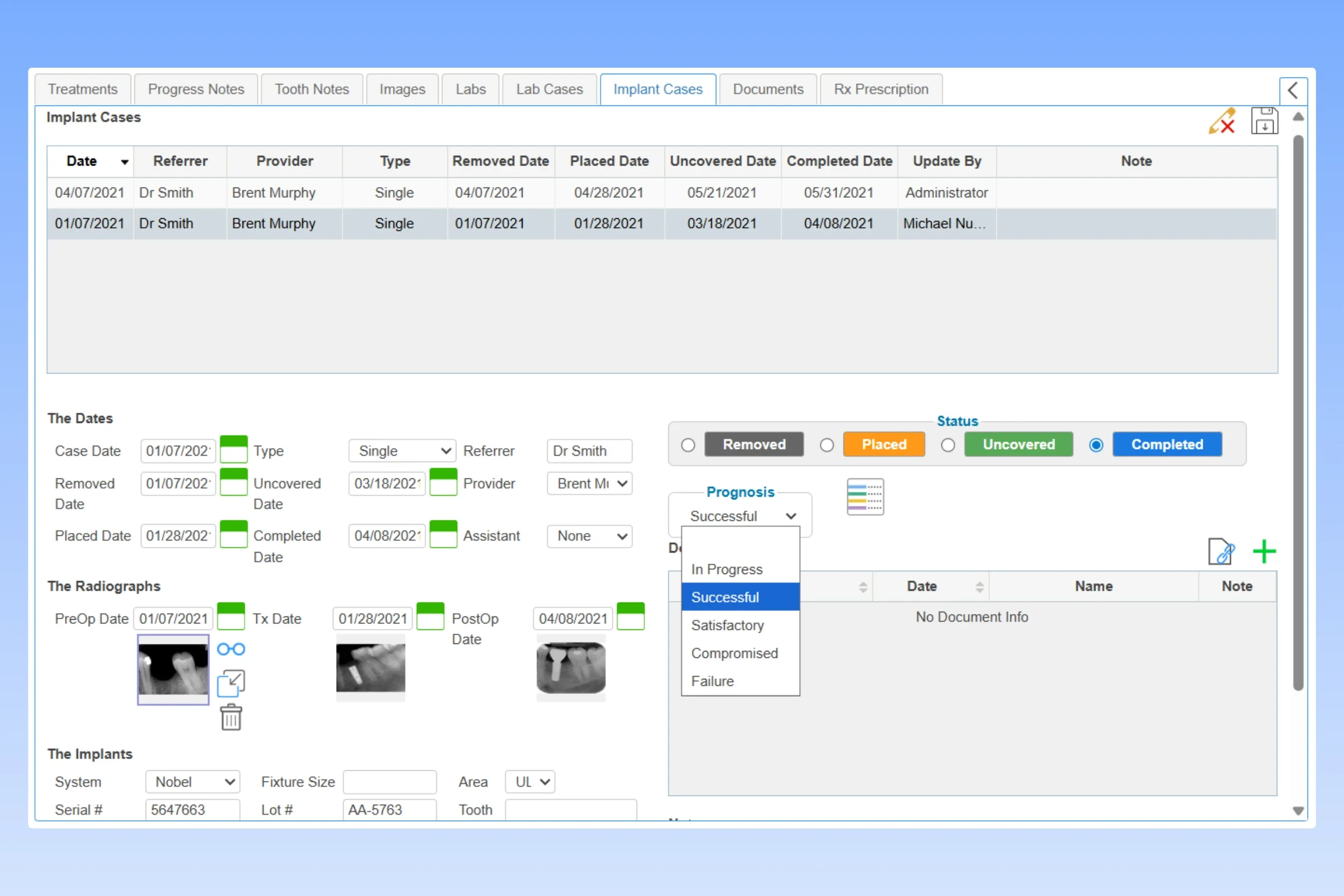Viewport: 1344px width, 896px height.
Task: Click the Completed status button
Action: click(x=1167, y=445)
